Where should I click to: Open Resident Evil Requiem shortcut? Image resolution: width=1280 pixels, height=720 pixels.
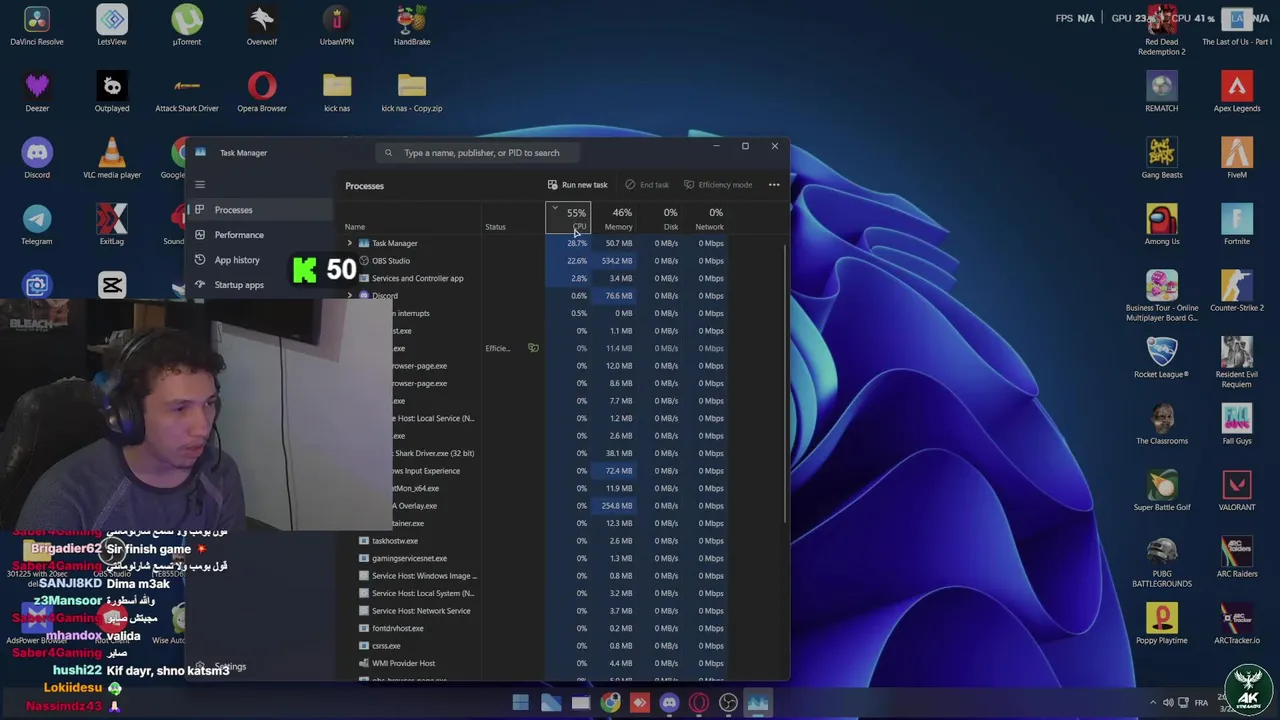point(1237,362)
